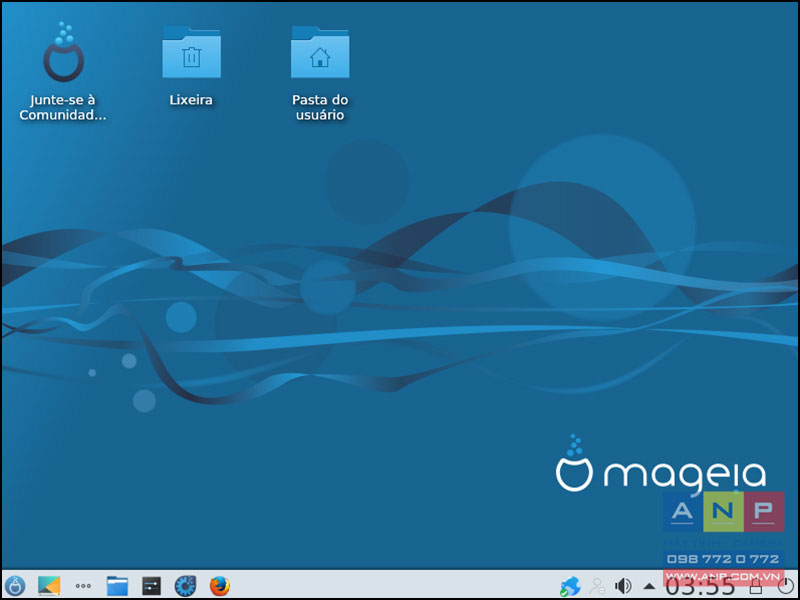Viewport: 800px width, 600px height.
Task: Open the Mageia application launcher menu
Action: coord(15,586)
